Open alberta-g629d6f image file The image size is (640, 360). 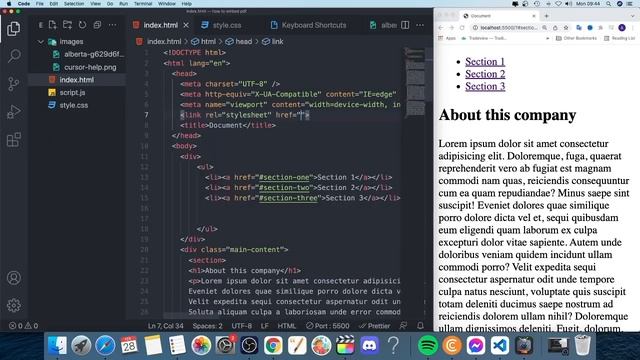(94, 54)
